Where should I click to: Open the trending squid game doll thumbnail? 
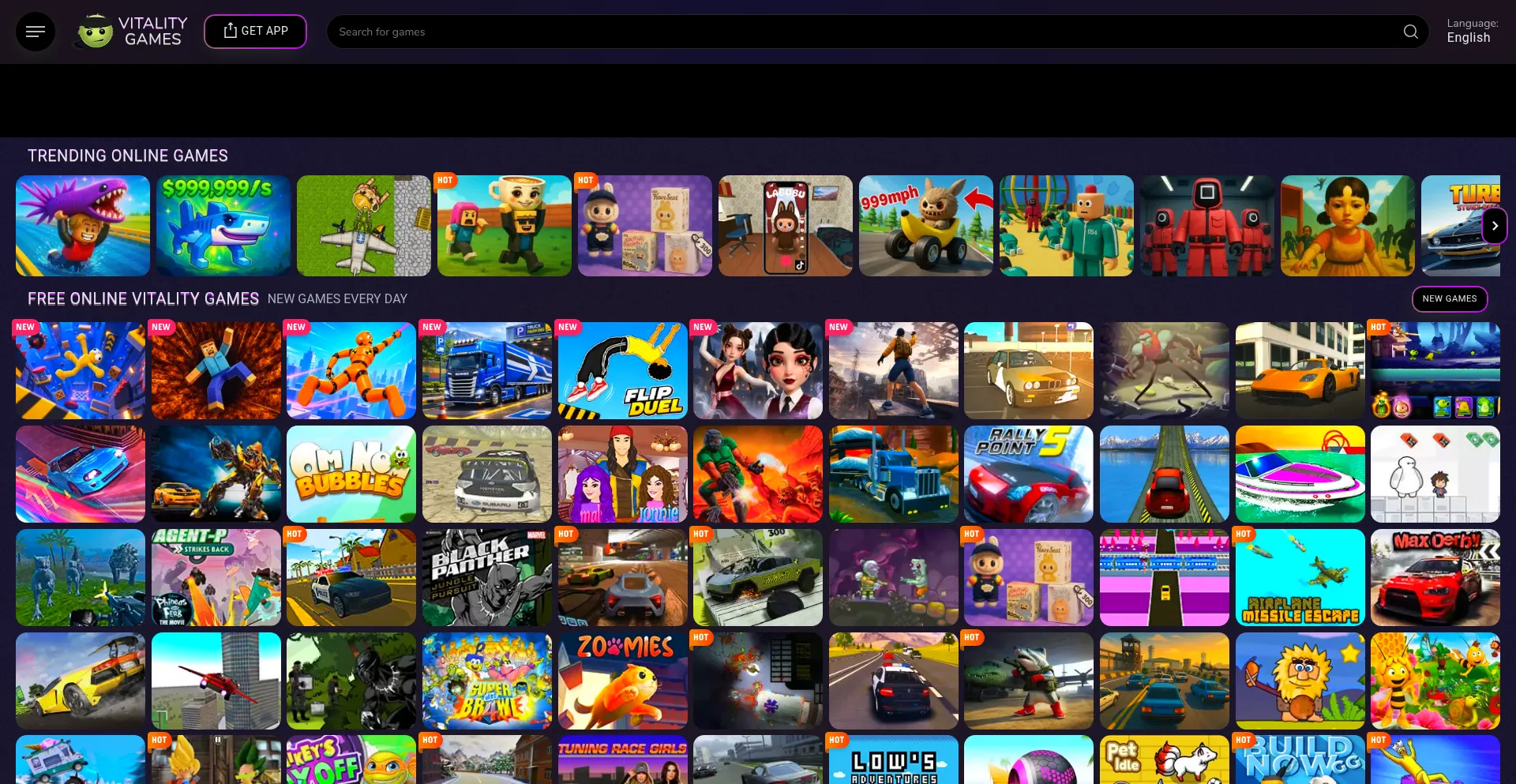tap(1348, 226)
